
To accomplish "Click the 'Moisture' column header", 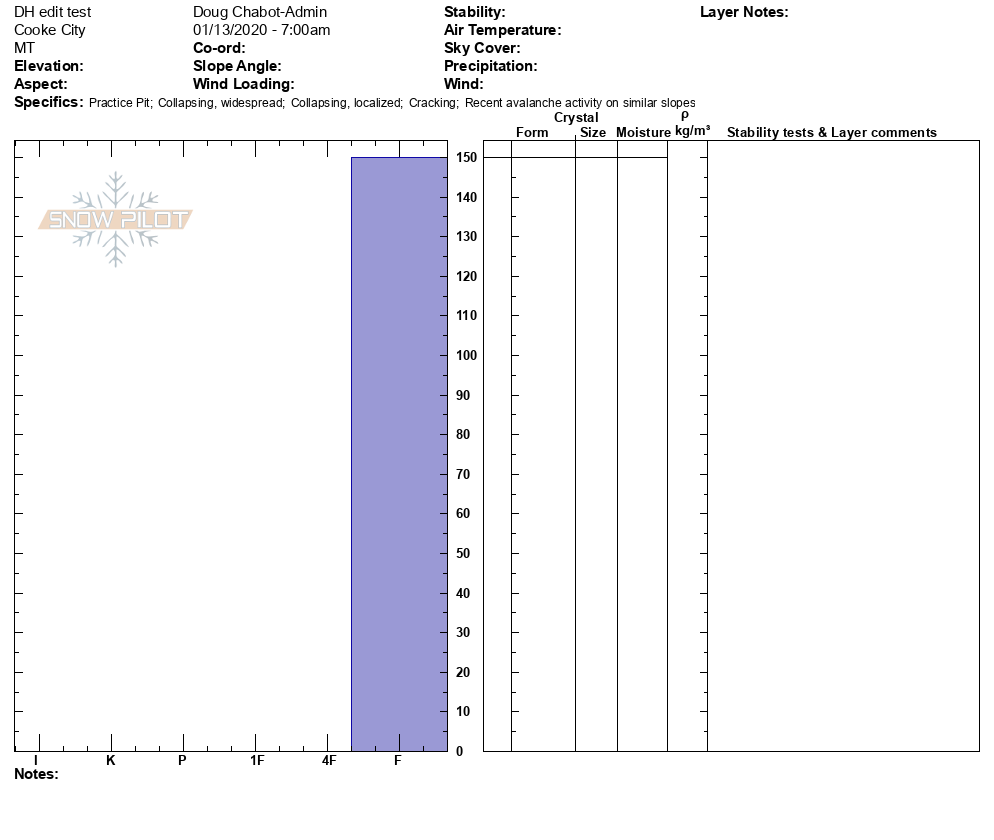I will pyautogui.click(x=643, y=132).
